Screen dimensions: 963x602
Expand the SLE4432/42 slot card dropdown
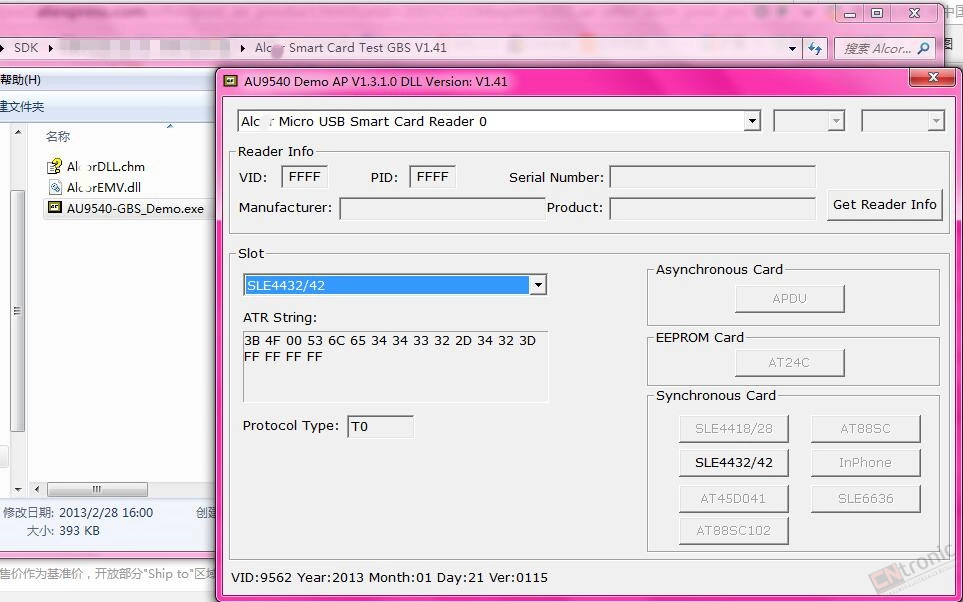pyautogui.click(x=538, y=285)
